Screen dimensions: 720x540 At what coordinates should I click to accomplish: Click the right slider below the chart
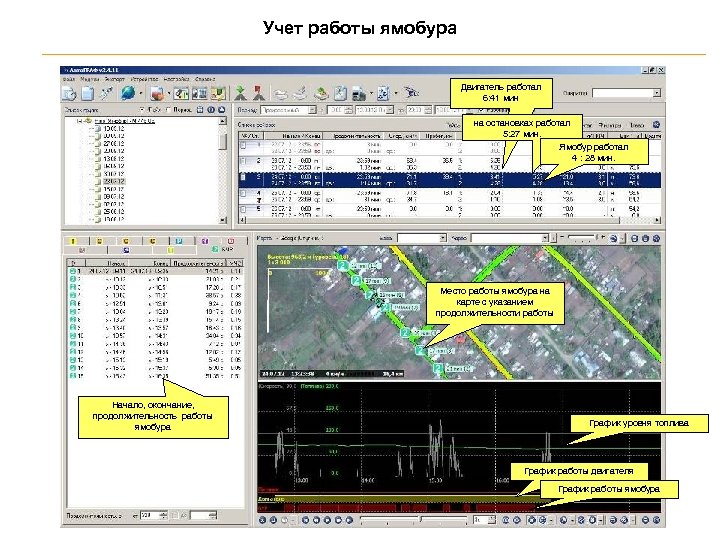444,520
